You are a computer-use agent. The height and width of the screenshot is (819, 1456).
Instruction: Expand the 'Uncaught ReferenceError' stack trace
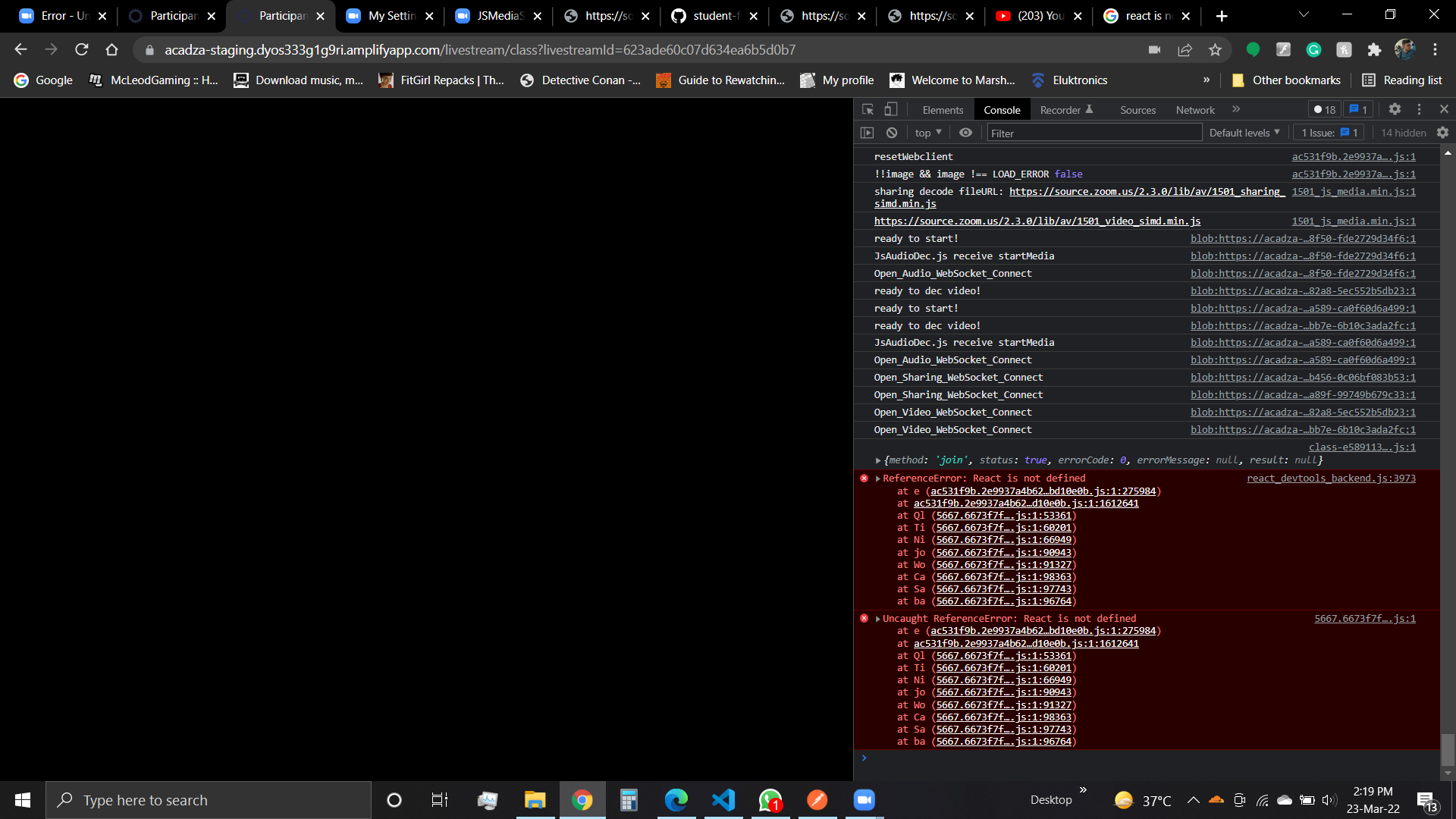pyautogui.click(x=878, y=619)
